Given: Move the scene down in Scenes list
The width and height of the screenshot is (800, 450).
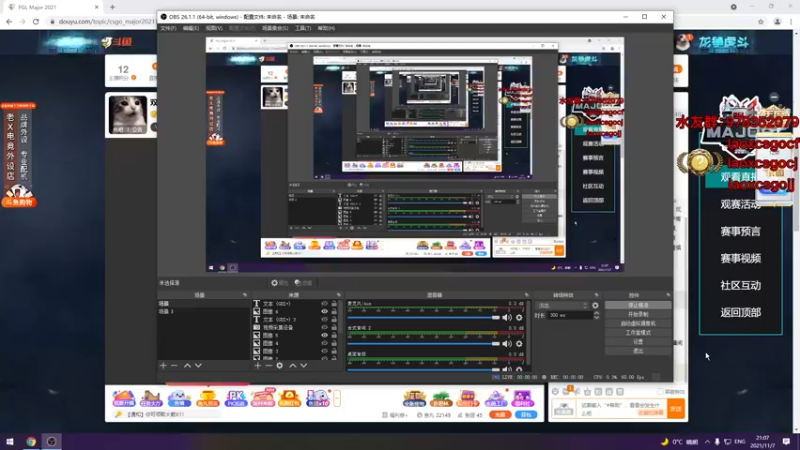Looking at the screenshot, I should coord(198,365).
